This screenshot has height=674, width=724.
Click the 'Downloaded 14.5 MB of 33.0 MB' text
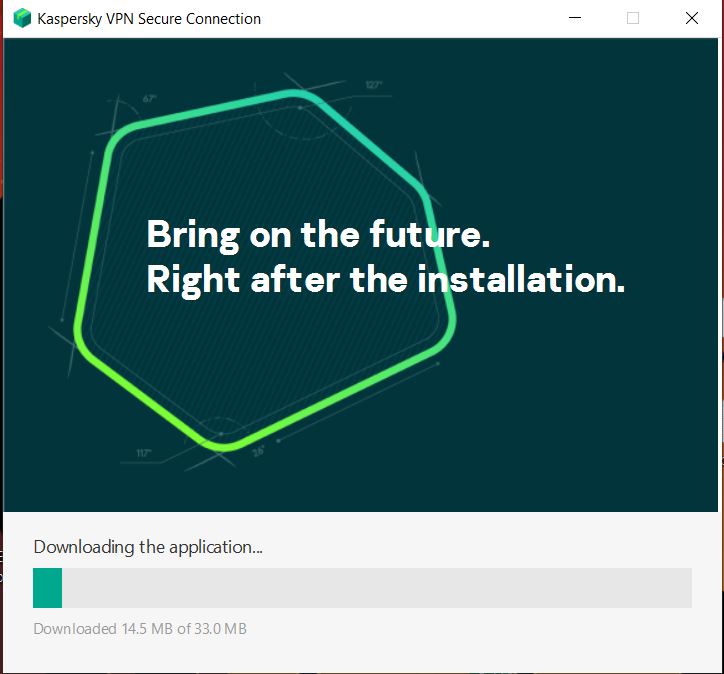[x=140, y=629]
